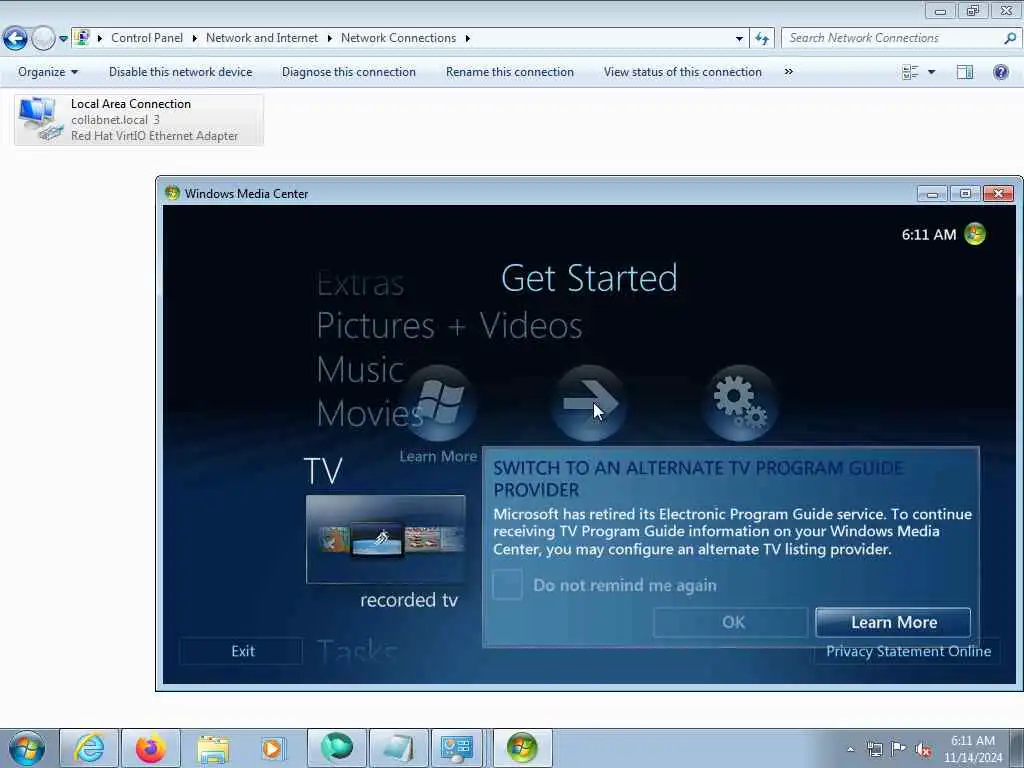Click address bar Control Panel icon
Image resolution: width=1024 pixels, height=768 pixels.
(x=82, y=38)
